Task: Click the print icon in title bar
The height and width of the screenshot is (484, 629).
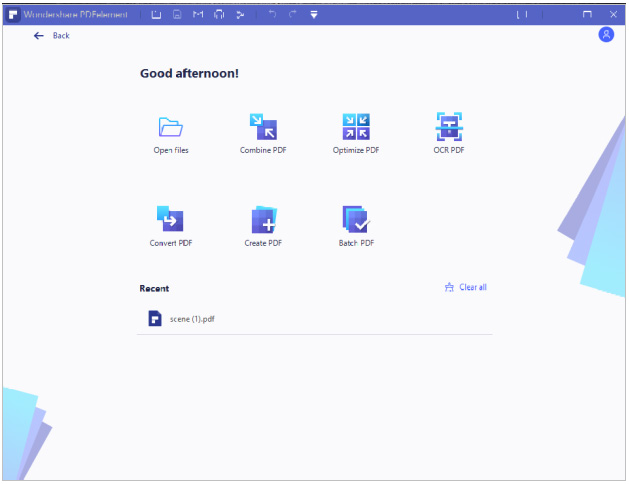Action: point(219,15)
